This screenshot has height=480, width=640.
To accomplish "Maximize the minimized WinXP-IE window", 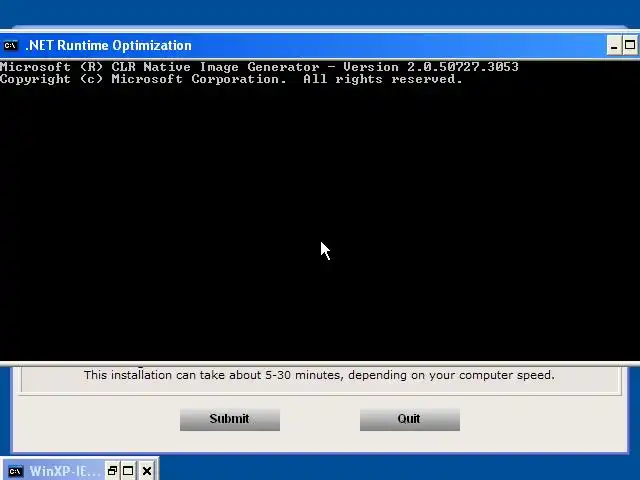I will (x=128, y=471).
